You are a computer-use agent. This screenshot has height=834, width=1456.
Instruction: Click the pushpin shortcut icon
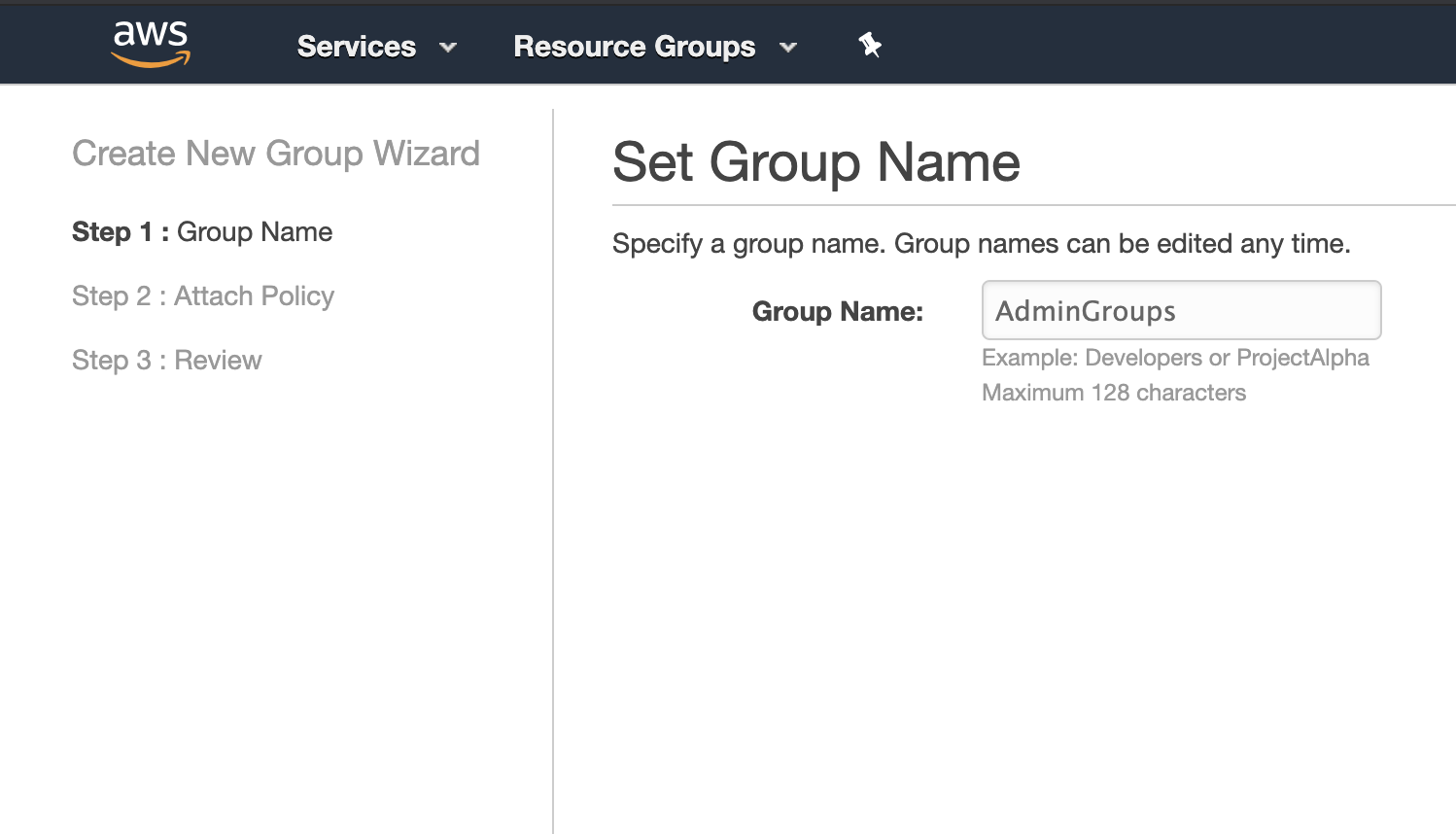click(870, 45)
